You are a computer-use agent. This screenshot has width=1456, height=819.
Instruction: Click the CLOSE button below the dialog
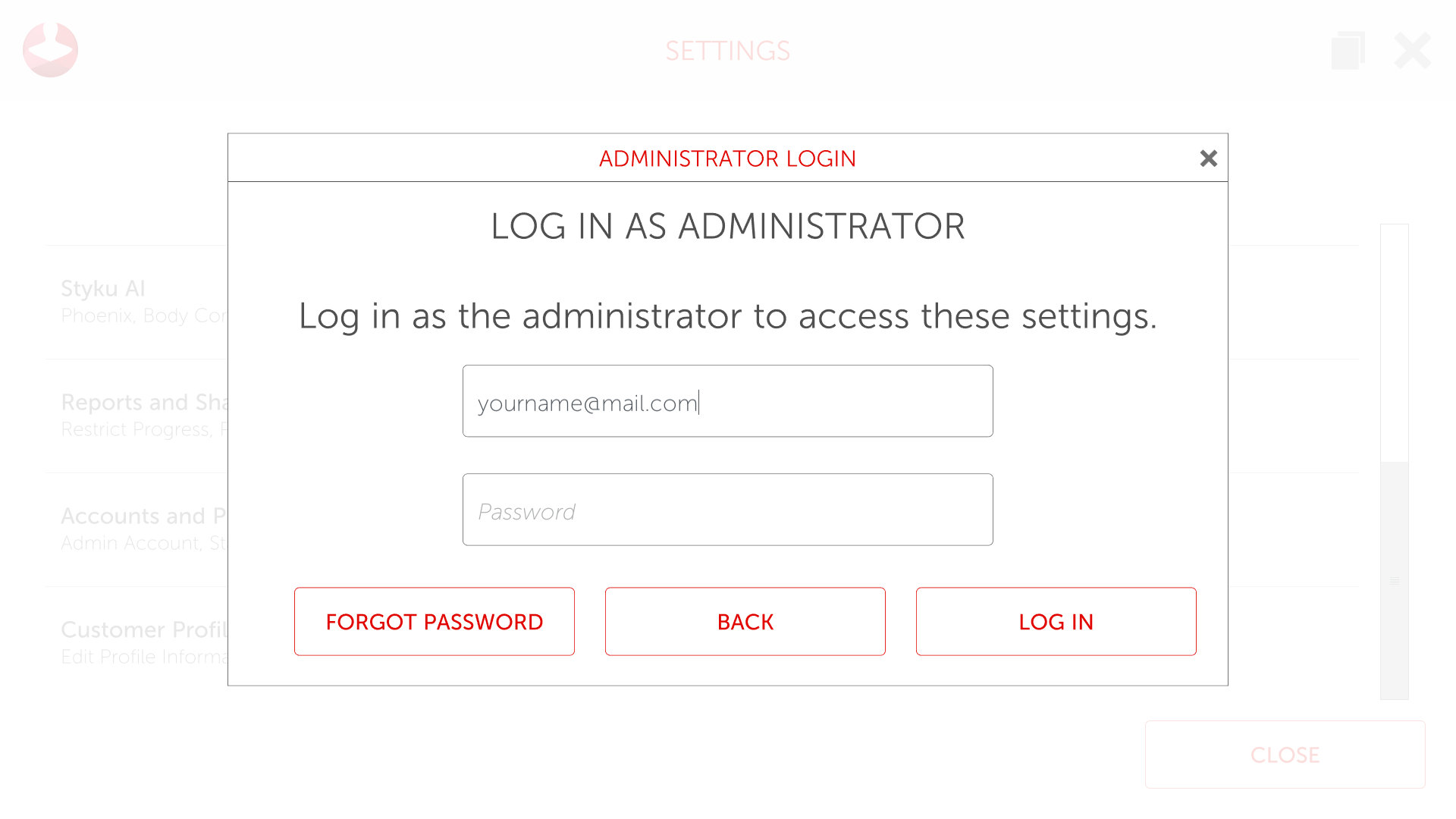pyautogui.click(x=1285, y=755)
